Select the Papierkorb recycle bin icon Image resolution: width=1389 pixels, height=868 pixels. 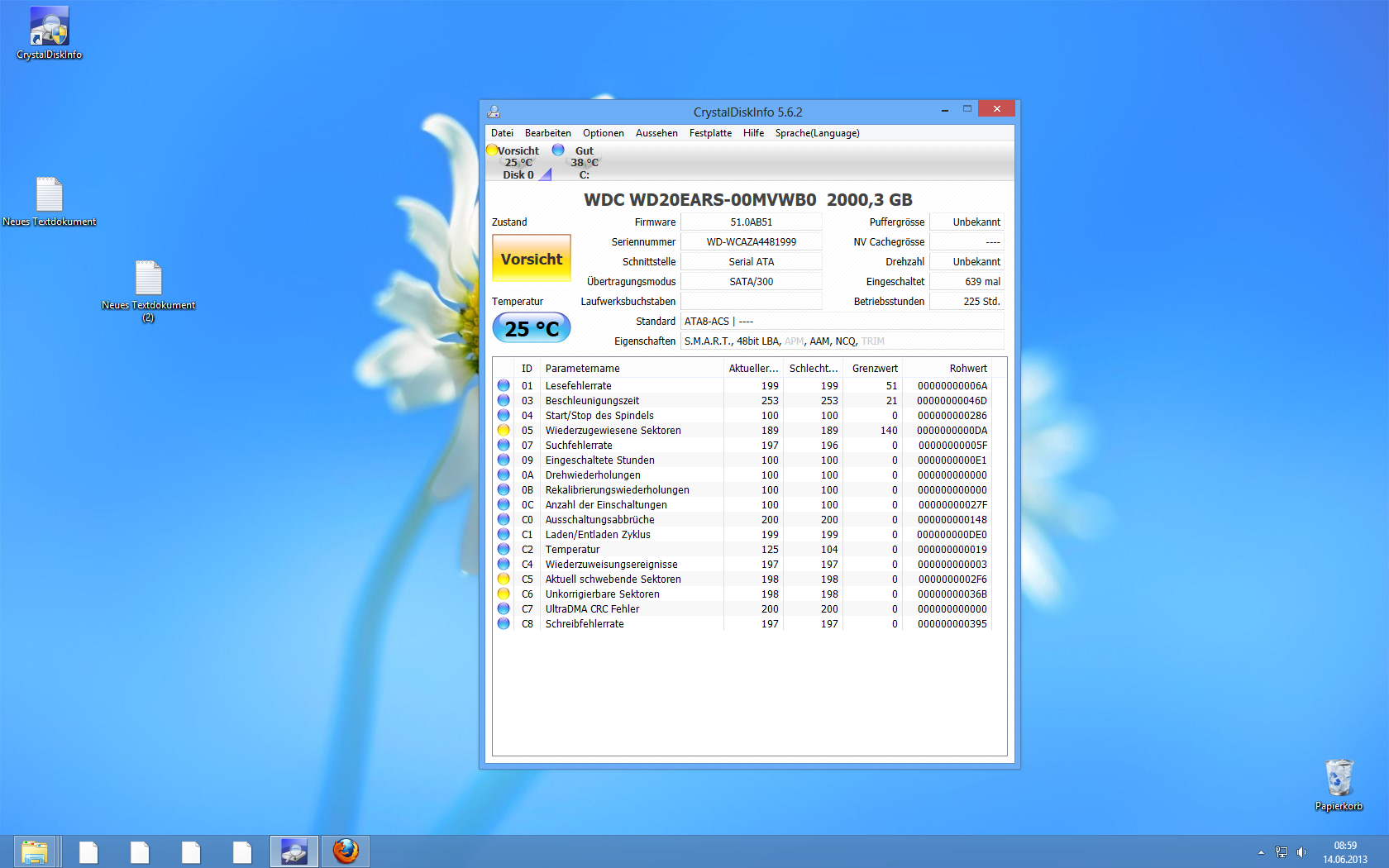tap(1339, 785)
